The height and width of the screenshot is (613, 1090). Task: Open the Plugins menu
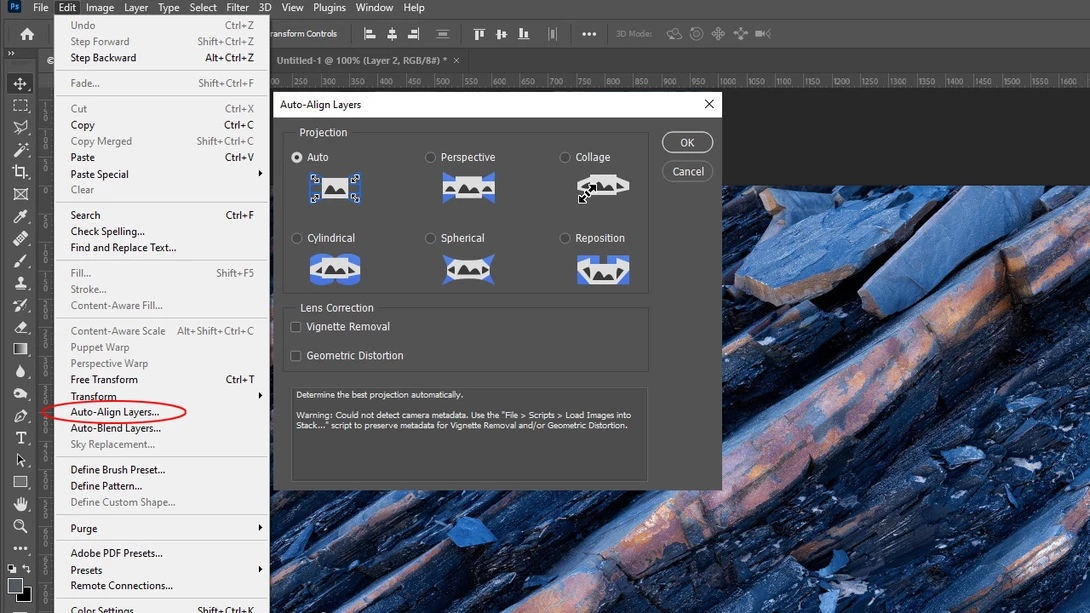click(329, 8)
